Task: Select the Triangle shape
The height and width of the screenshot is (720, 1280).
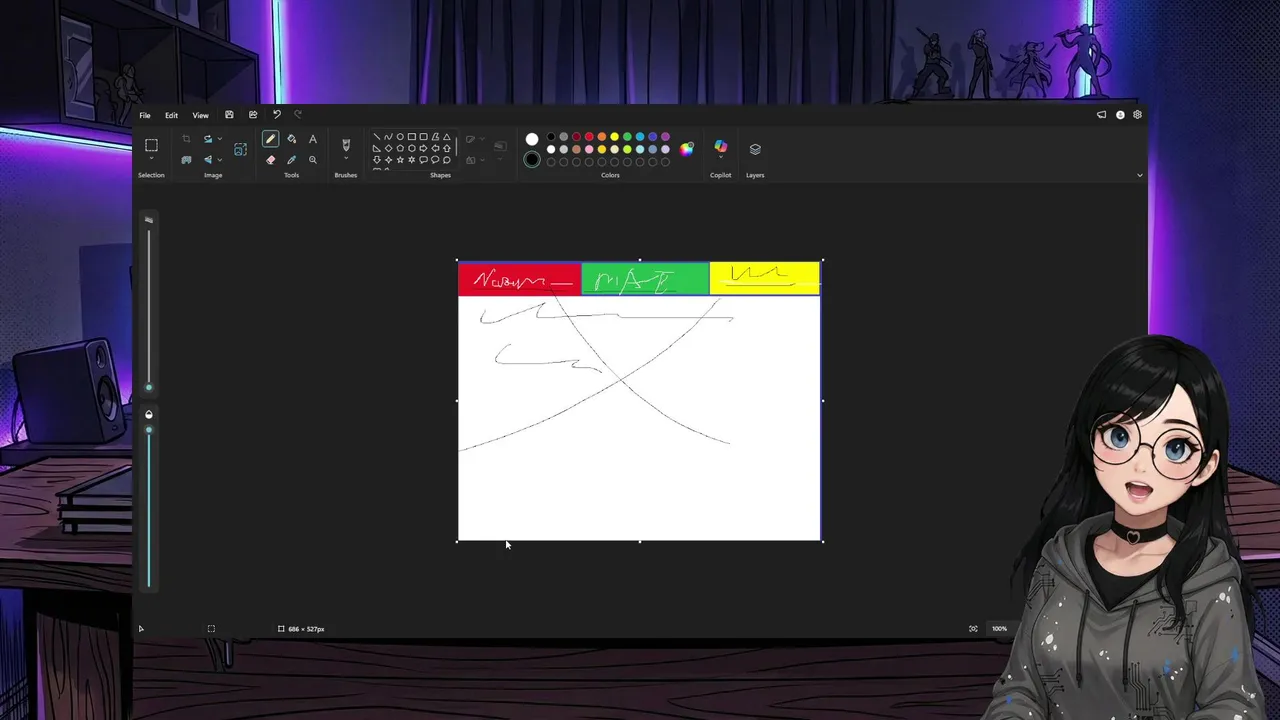Action: (x=447, y=137)
